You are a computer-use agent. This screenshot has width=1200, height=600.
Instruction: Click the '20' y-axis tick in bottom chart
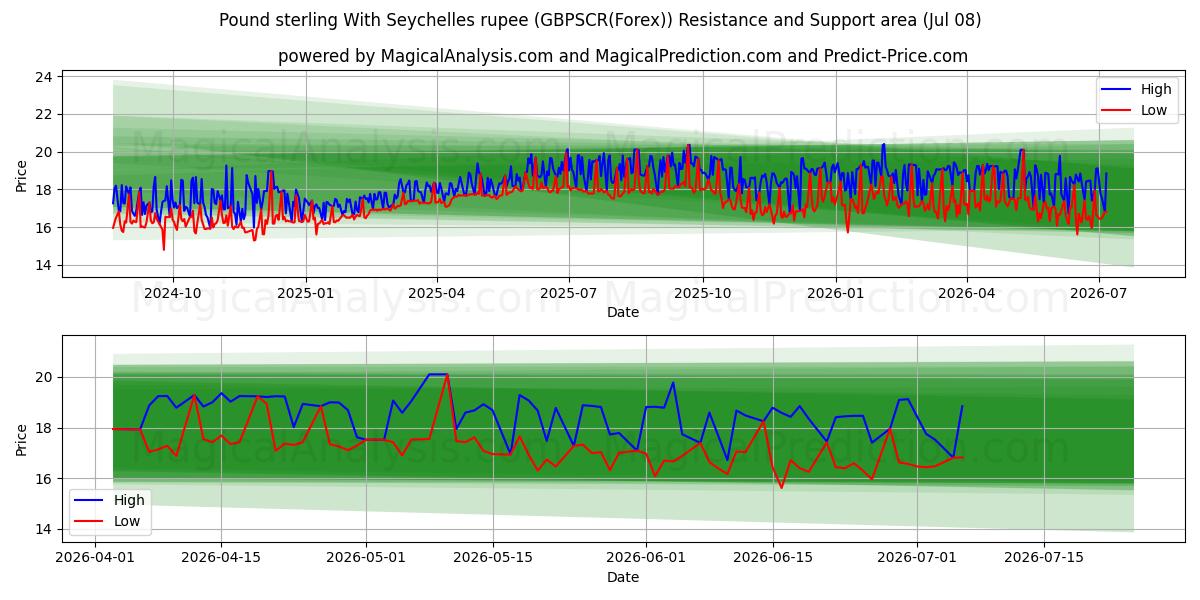[46, 377]
